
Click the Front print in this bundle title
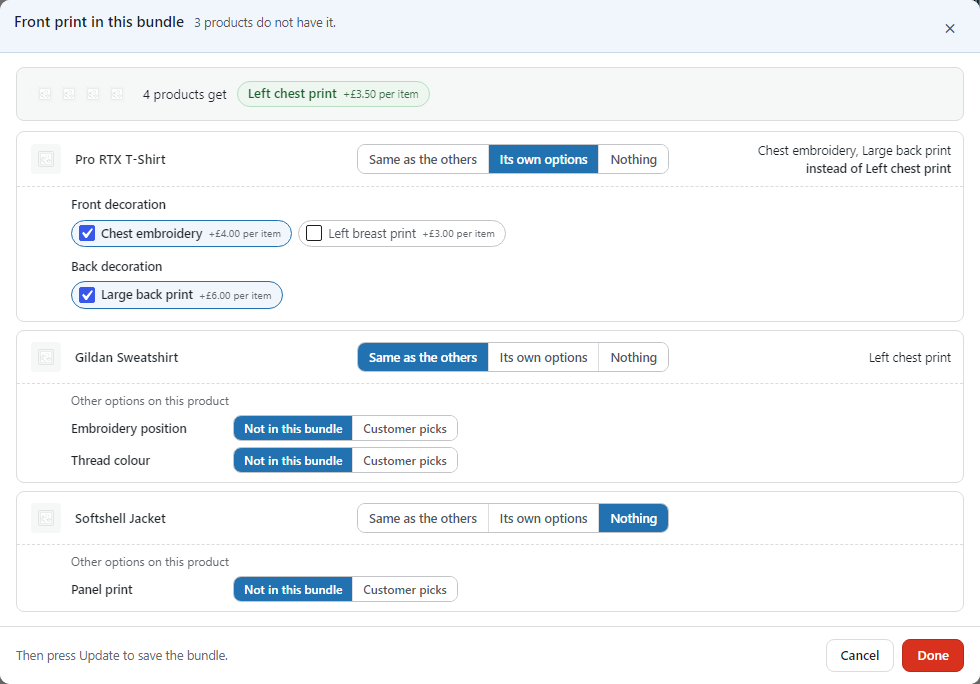pyautogui.click(x=99, y=22)
